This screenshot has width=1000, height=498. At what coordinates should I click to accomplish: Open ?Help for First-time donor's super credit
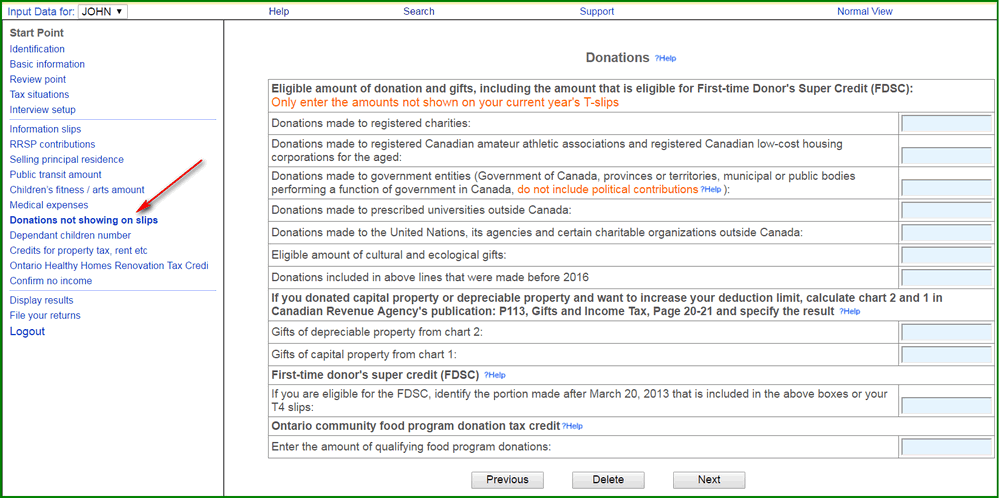point(495,375)
